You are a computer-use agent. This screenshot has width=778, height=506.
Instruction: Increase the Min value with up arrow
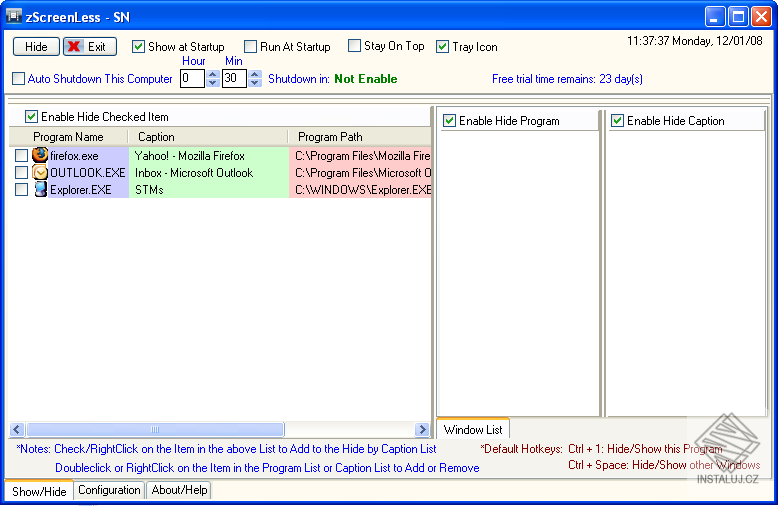(255, 74)
